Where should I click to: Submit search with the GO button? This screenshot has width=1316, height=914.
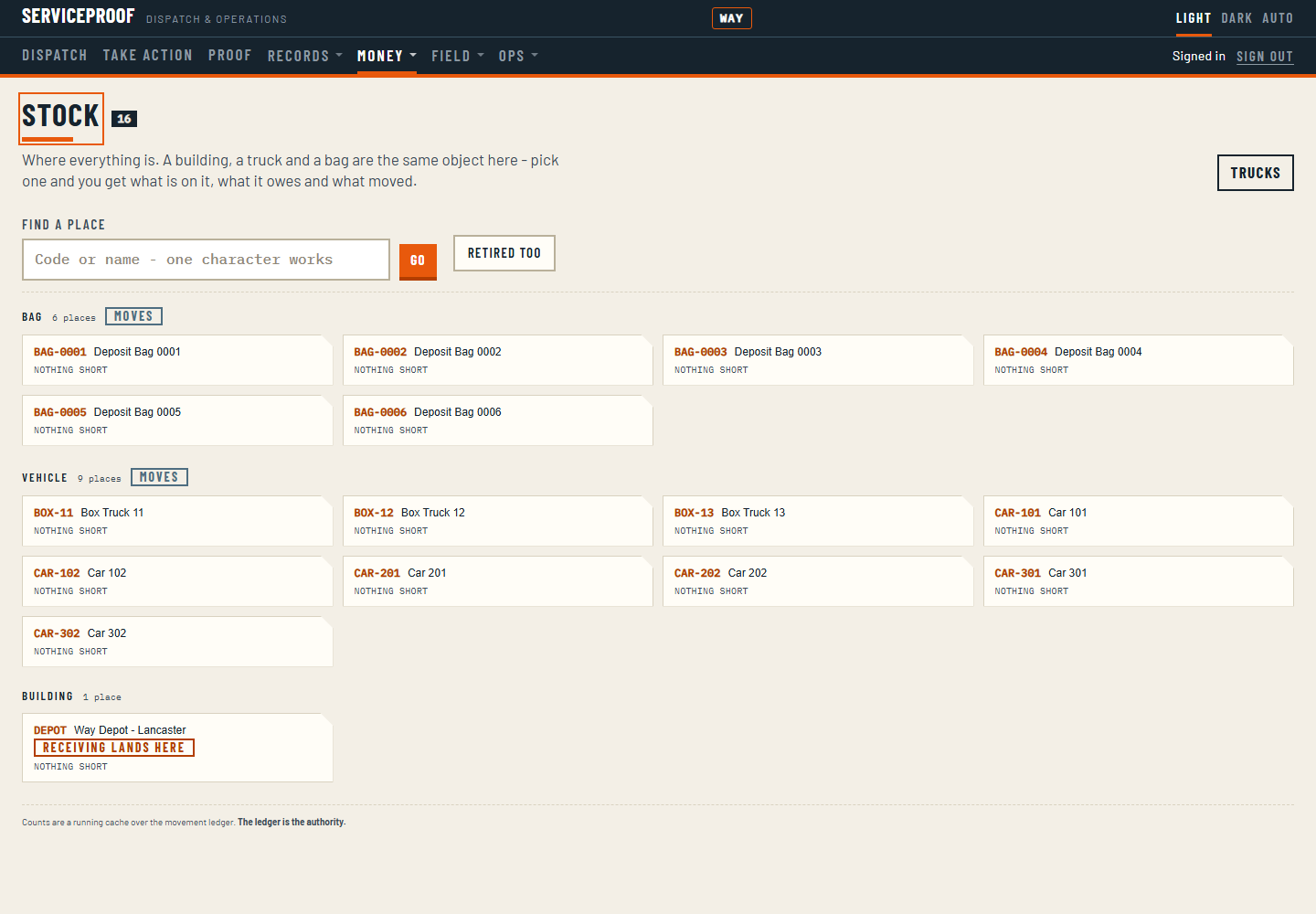tap(418, 260)
